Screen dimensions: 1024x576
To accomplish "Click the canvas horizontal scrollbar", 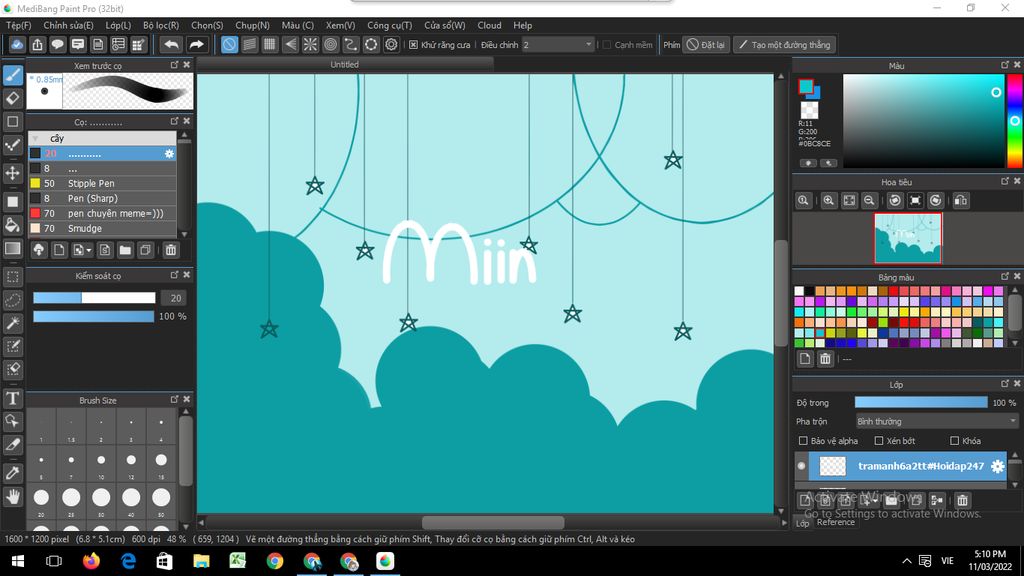I will tap(492, 522).
